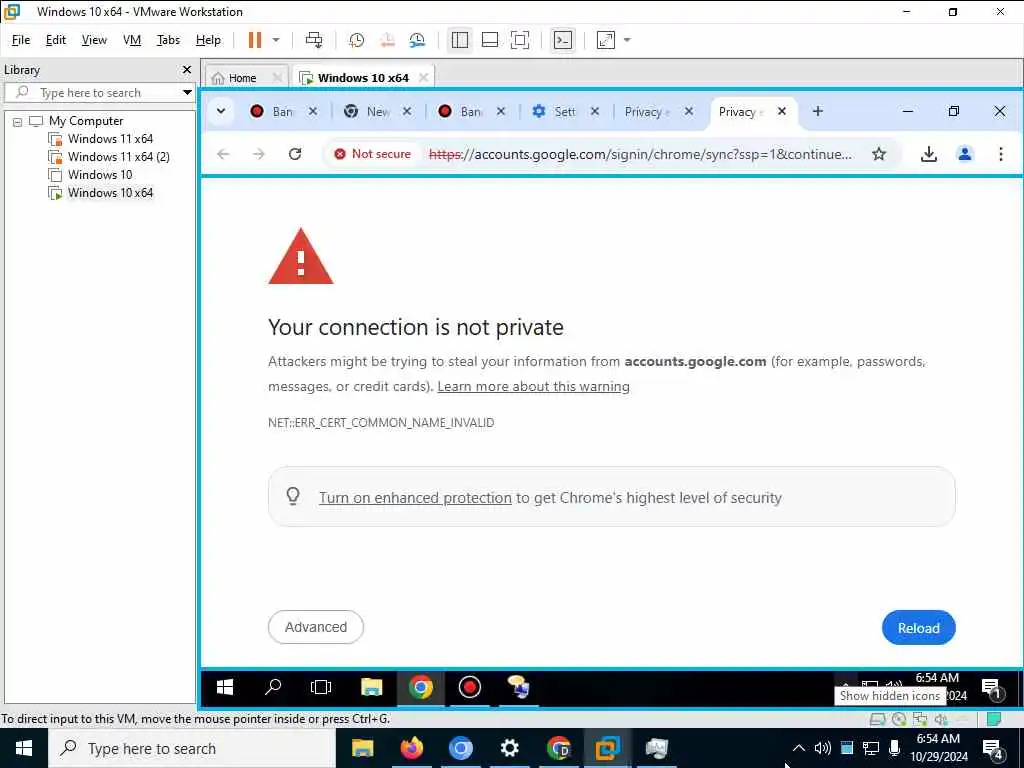
Task: Open the power options dropdown next to pause
Action: (x=276, y=40)
